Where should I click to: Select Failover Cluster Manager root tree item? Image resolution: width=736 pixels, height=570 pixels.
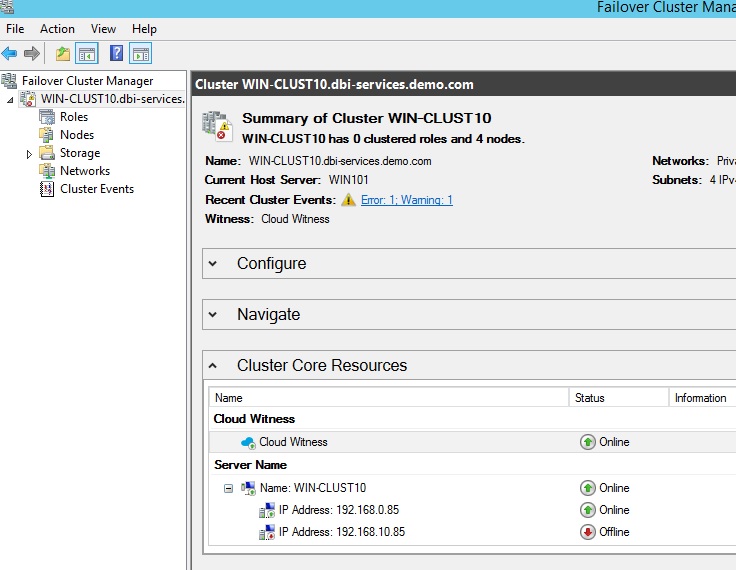87,81
